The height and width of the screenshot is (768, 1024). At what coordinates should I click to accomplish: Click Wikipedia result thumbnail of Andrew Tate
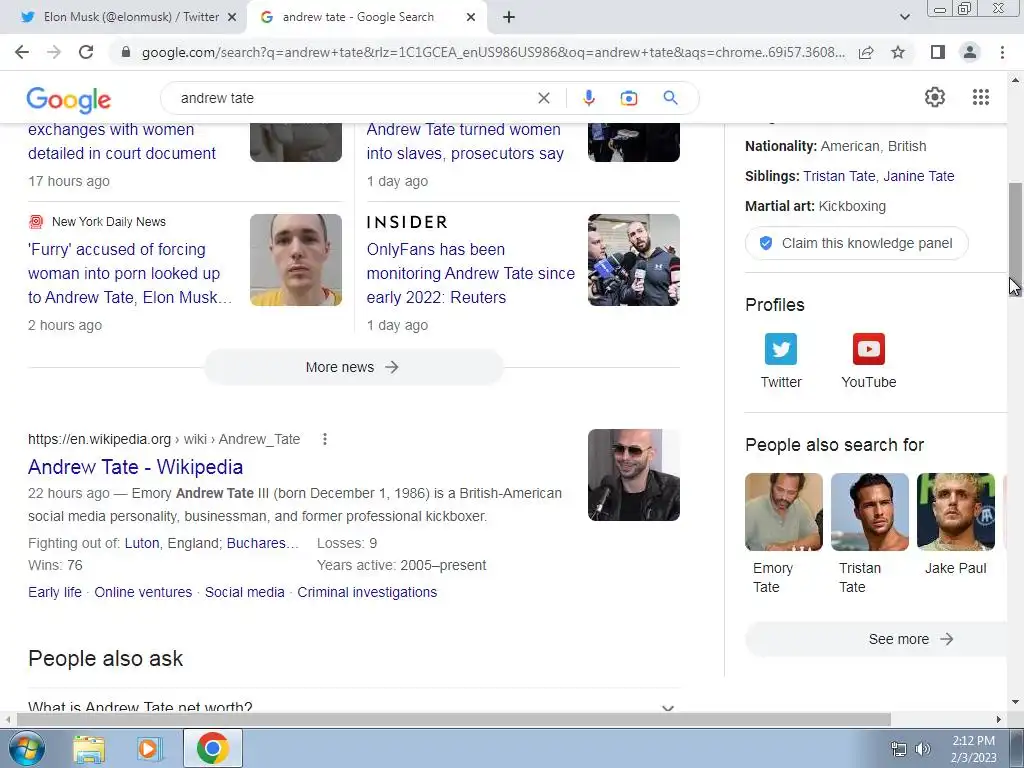(x=633, y=475)
